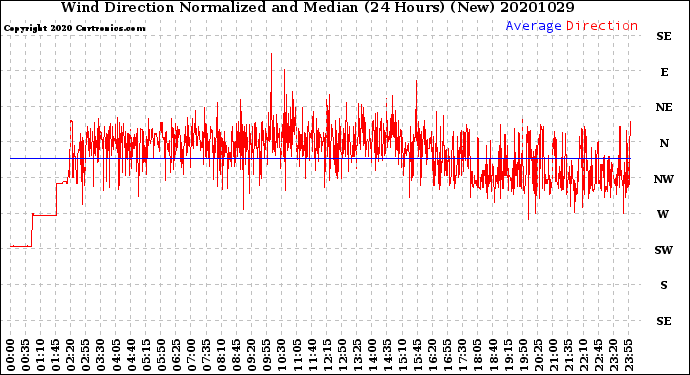The width and height of the screenshot is (690, 375).
Task: Click the 'NW' y-axis label
Action: pos(664,179)
